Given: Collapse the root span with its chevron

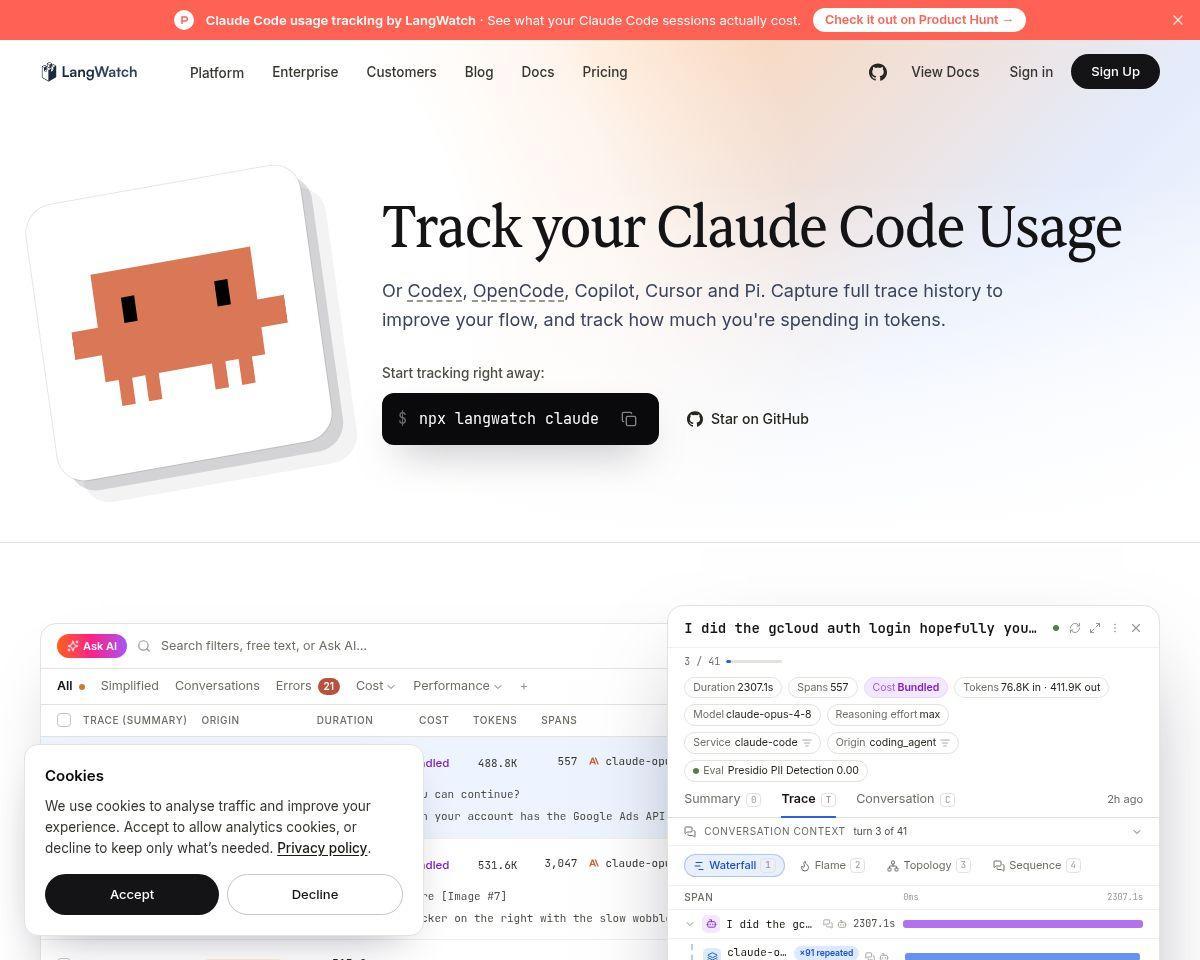Looking at the screenshot, I should [690, 924].
